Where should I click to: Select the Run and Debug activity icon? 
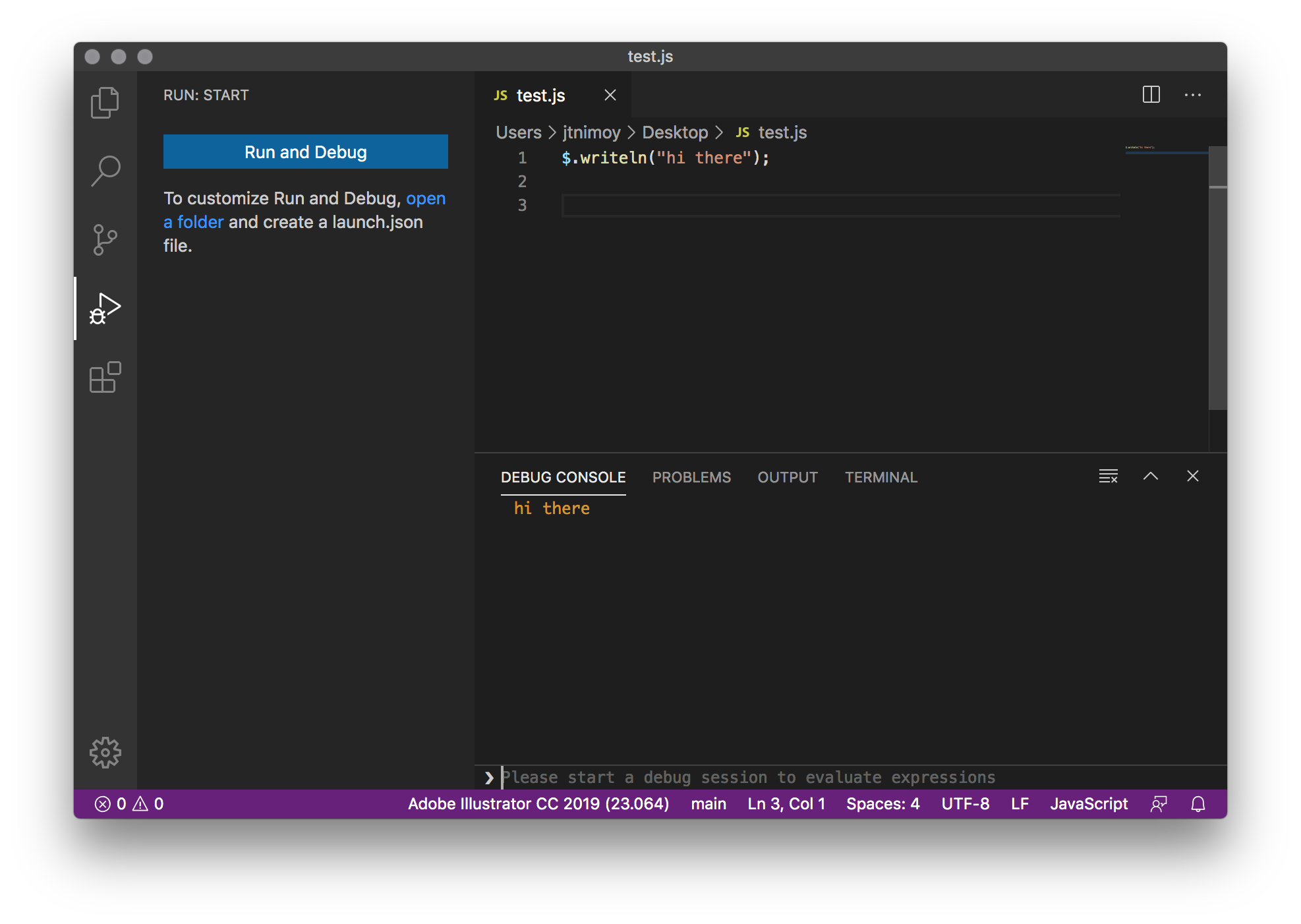tap(105, 308)
